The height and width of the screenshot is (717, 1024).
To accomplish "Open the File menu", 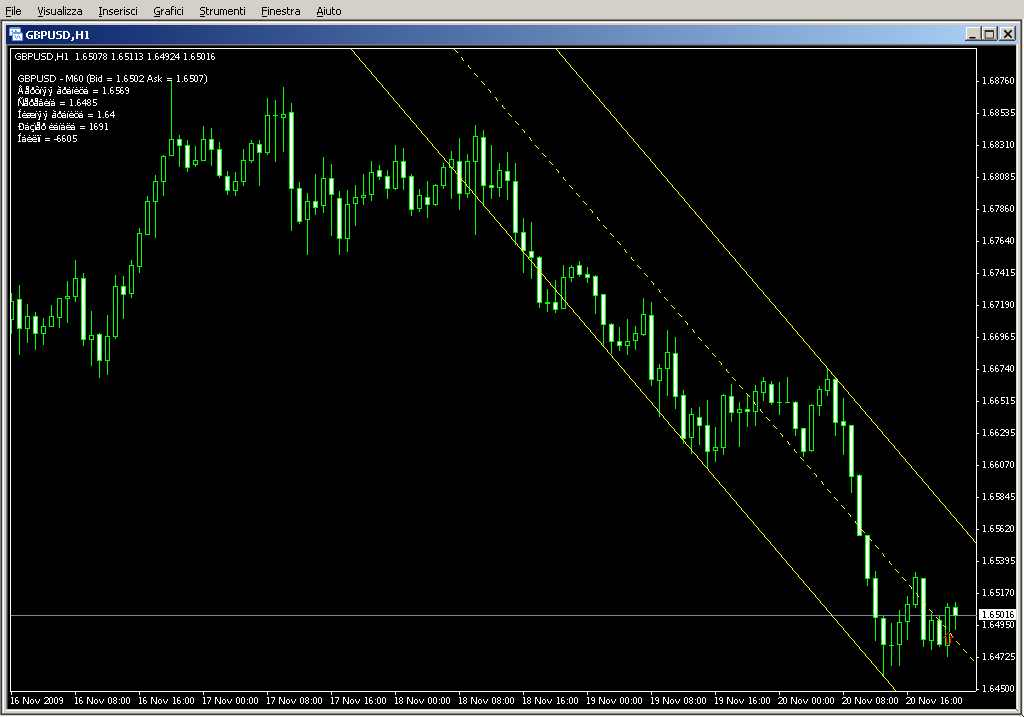I will click(13, 11).
